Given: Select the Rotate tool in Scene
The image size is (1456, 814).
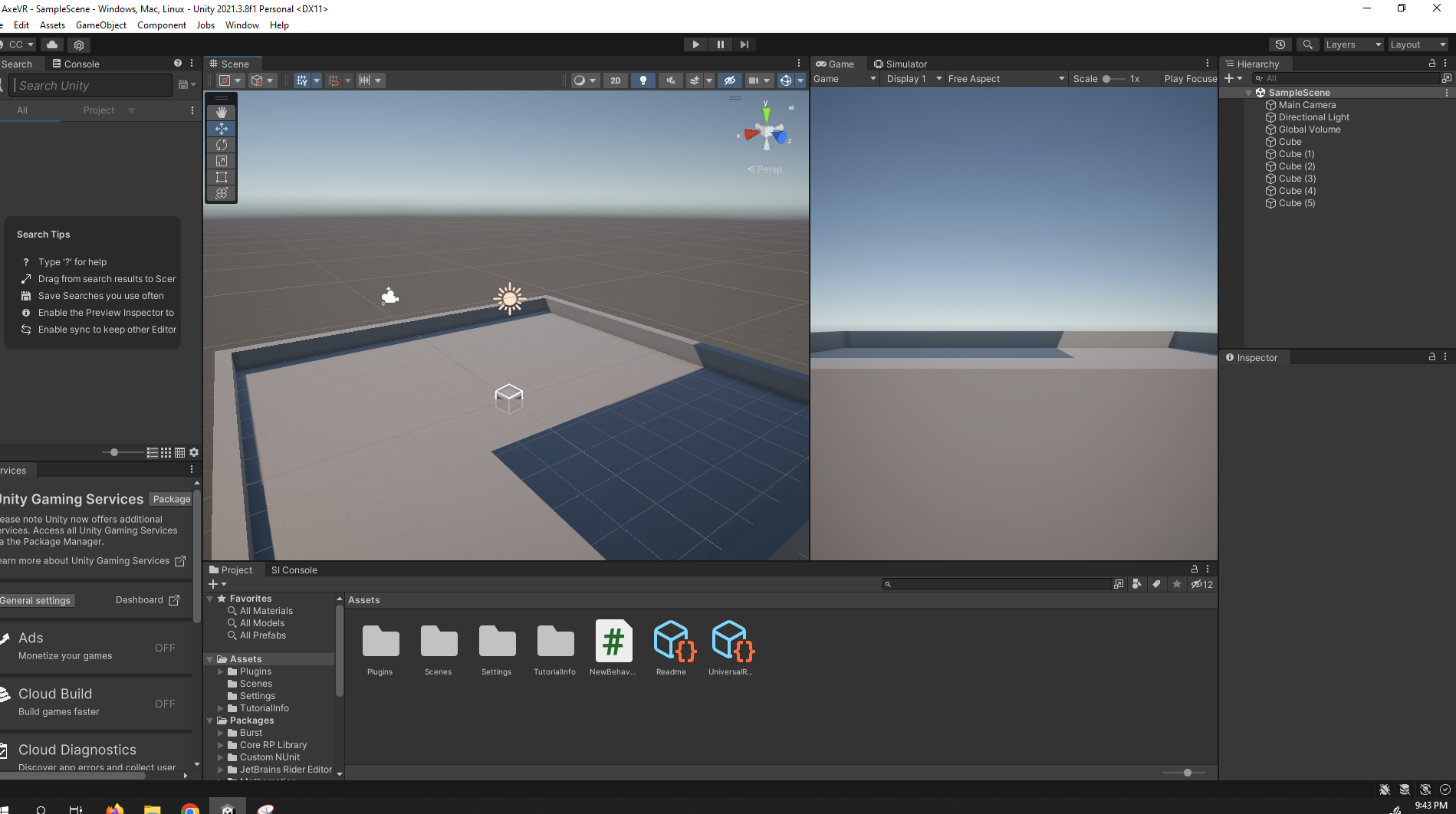Looking at the screenshot, I should coord(222,145).
